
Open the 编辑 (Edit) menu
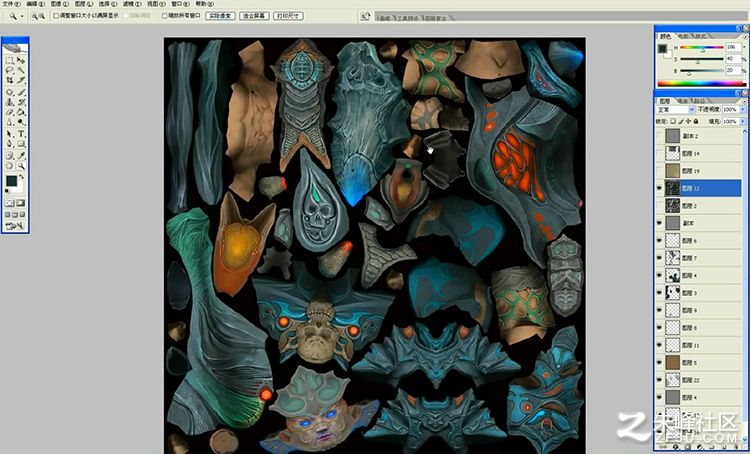pos(35,4)
